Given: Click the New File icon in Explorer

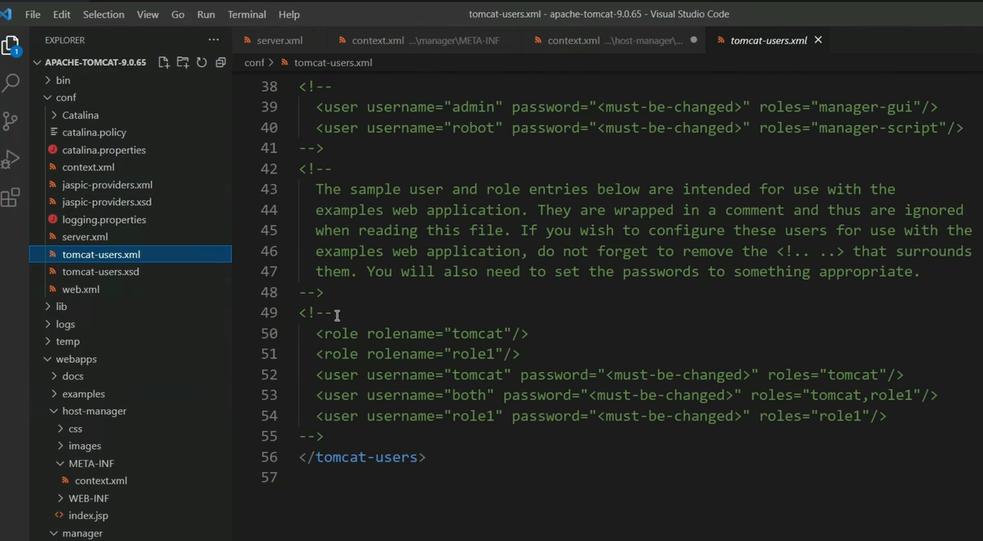Looking at the screenshot, I should [164, 62].
